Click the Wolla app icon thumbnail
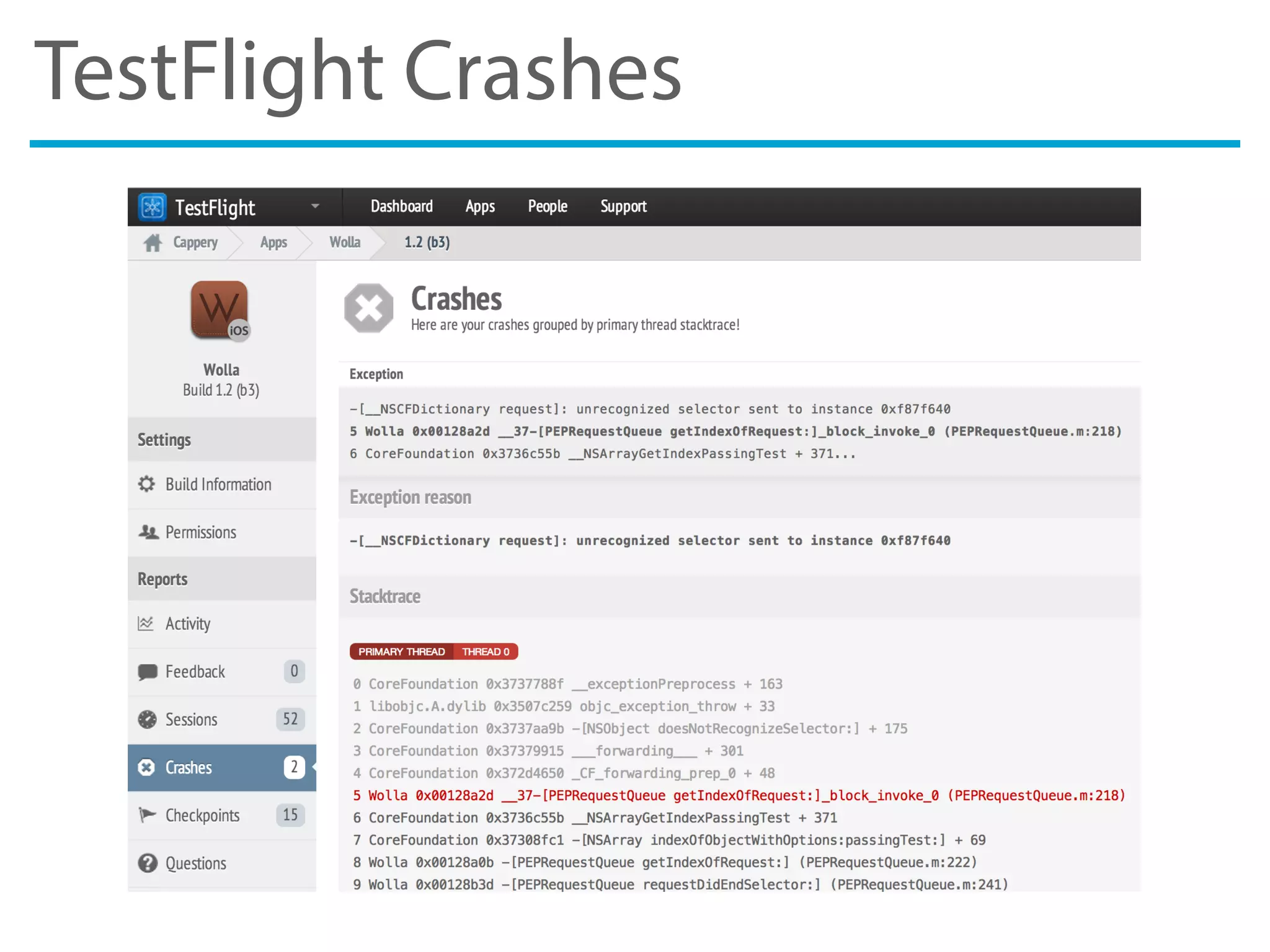 click(220, 310)
